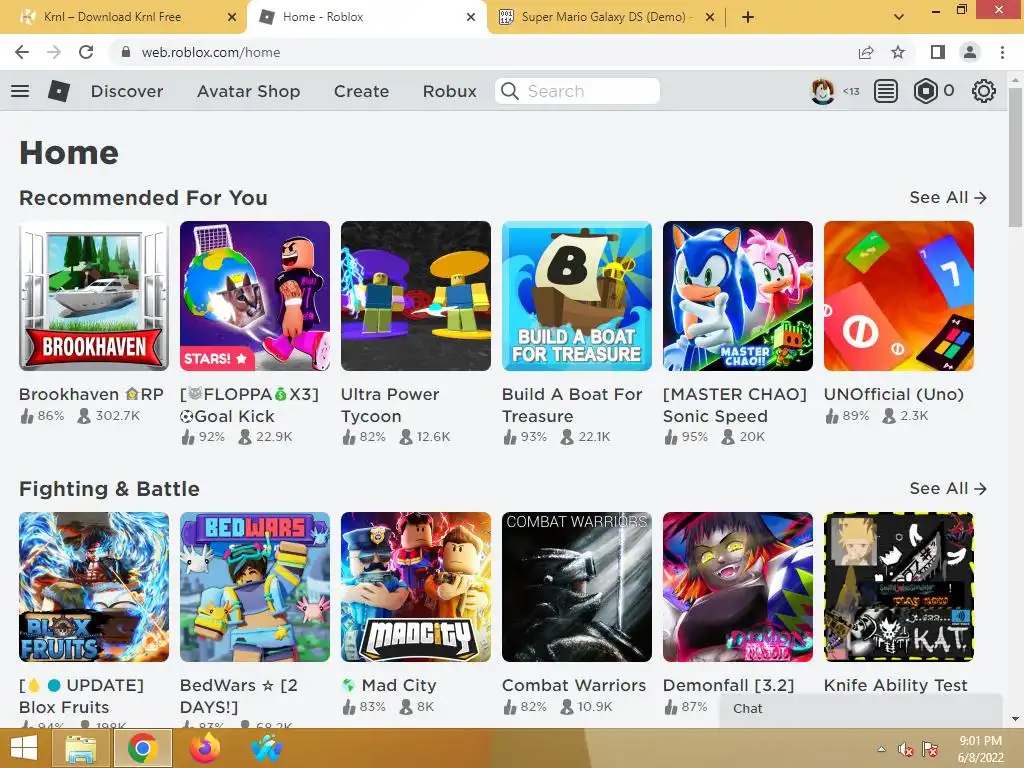
Task: Close the Krnl tab
Action: click(232, 17)
